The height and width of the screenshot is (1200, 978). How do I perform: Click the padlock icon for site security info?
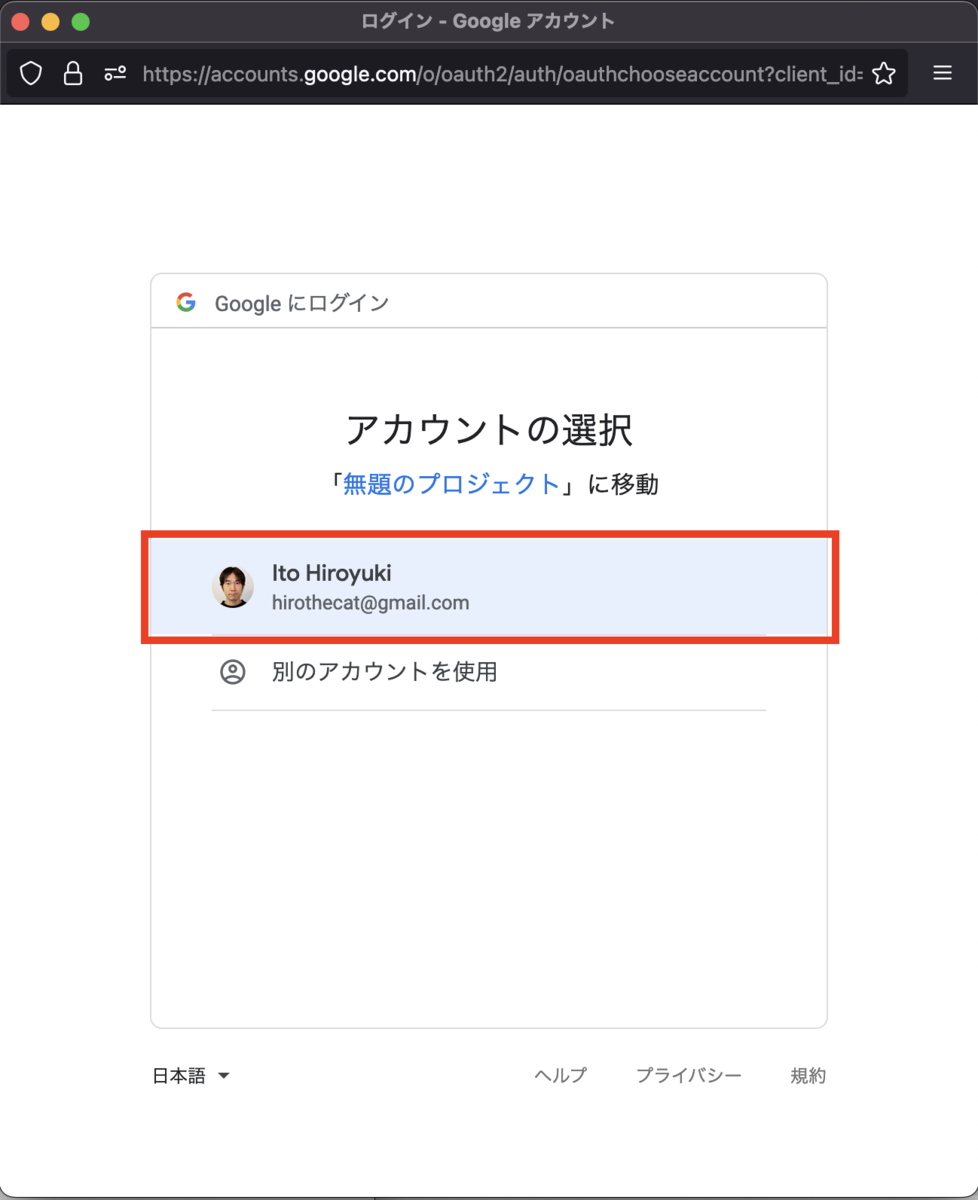pos(72,73)
